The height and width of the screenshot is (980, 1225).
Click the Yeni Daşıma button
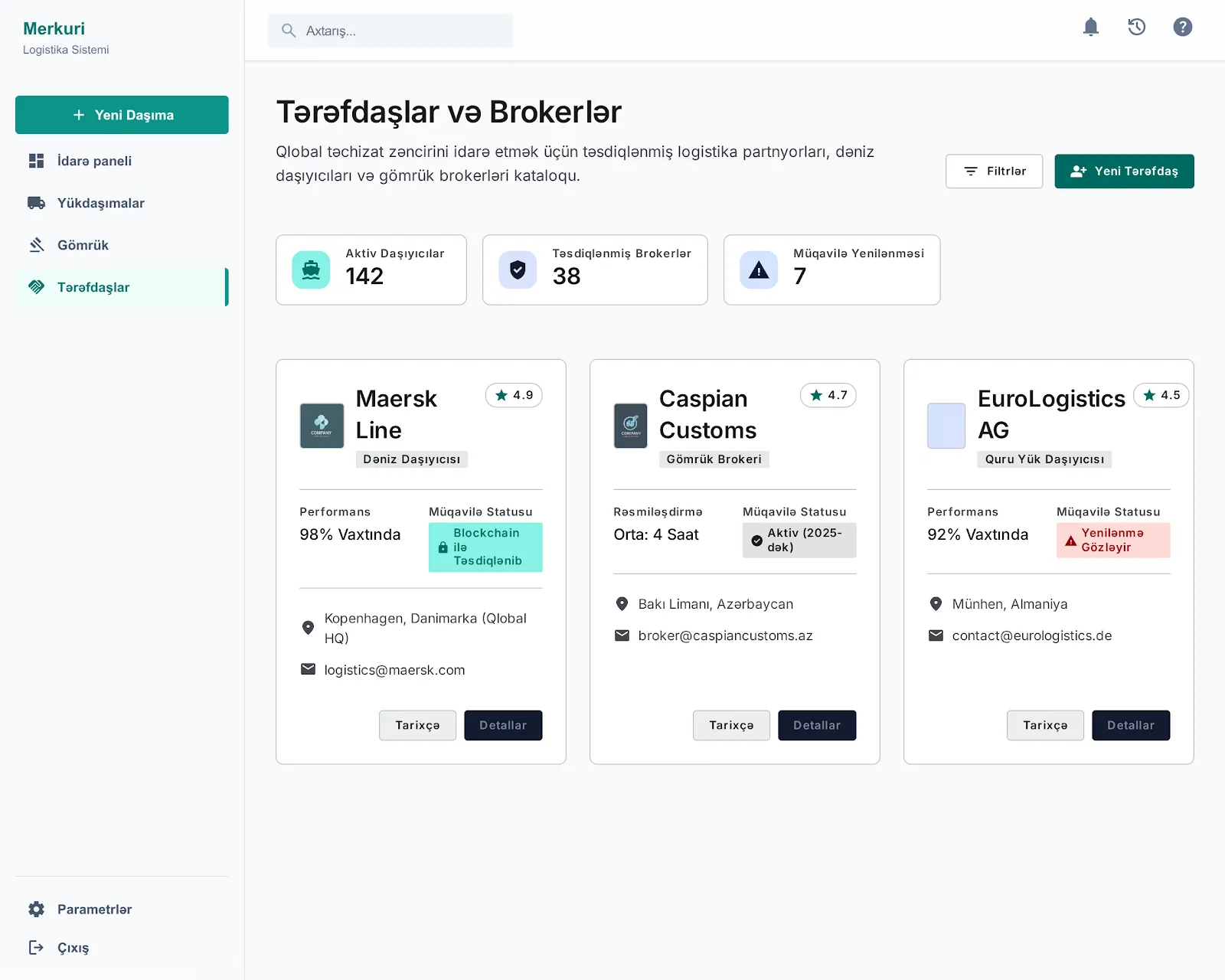[x=122, y=115]
